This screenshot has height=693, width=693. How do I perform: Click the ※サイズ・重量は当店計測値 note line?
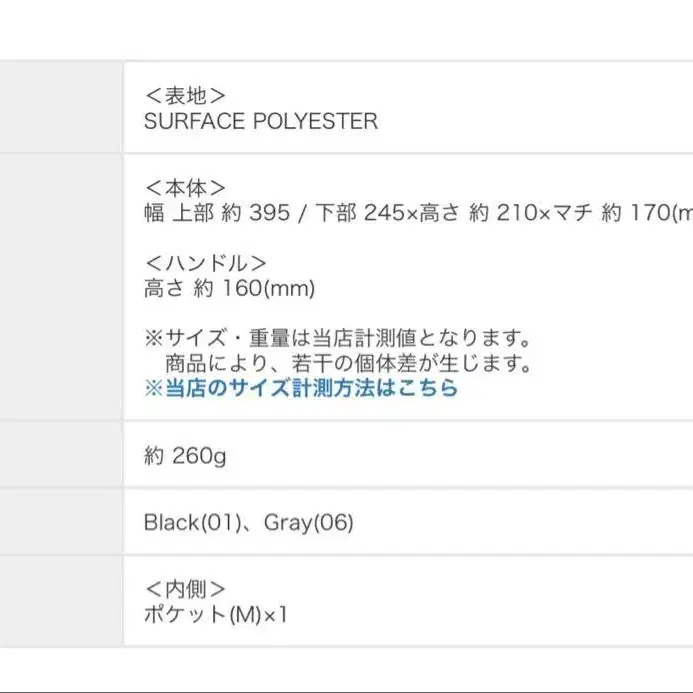click(x=337, y=338)
